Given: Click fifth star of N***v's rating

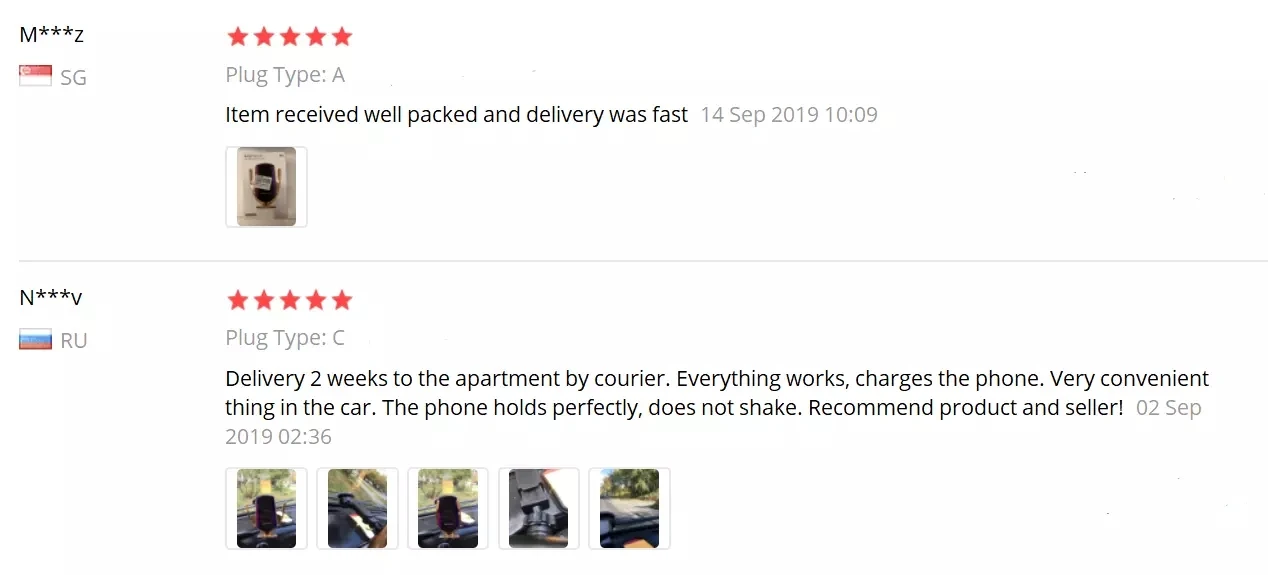Looking at the screenshot, I should click(x=342, y=300).
